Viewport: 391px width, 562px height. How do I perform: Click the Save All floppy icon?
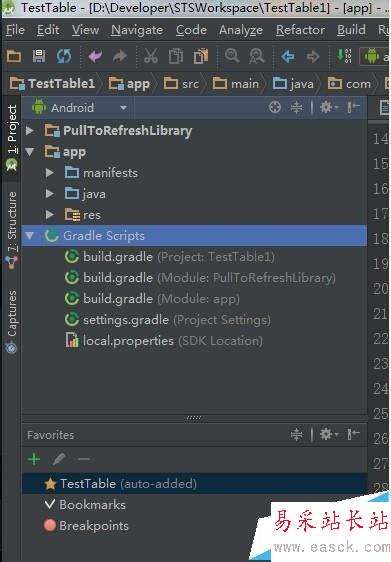point(39,56)
